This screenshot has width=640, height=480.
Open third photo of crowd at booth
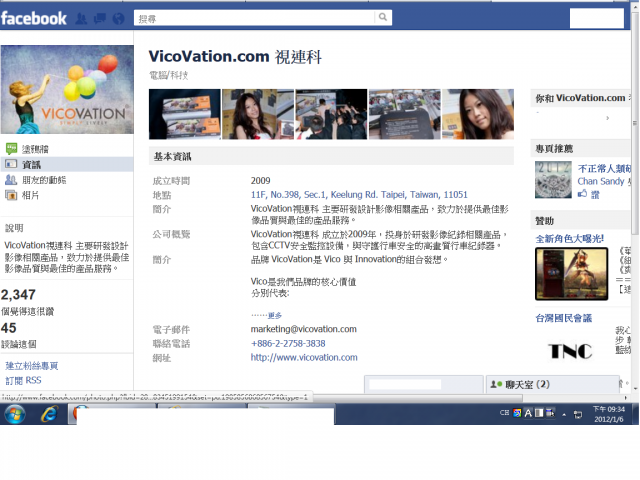pyautogui.click(x=331, y=114)
